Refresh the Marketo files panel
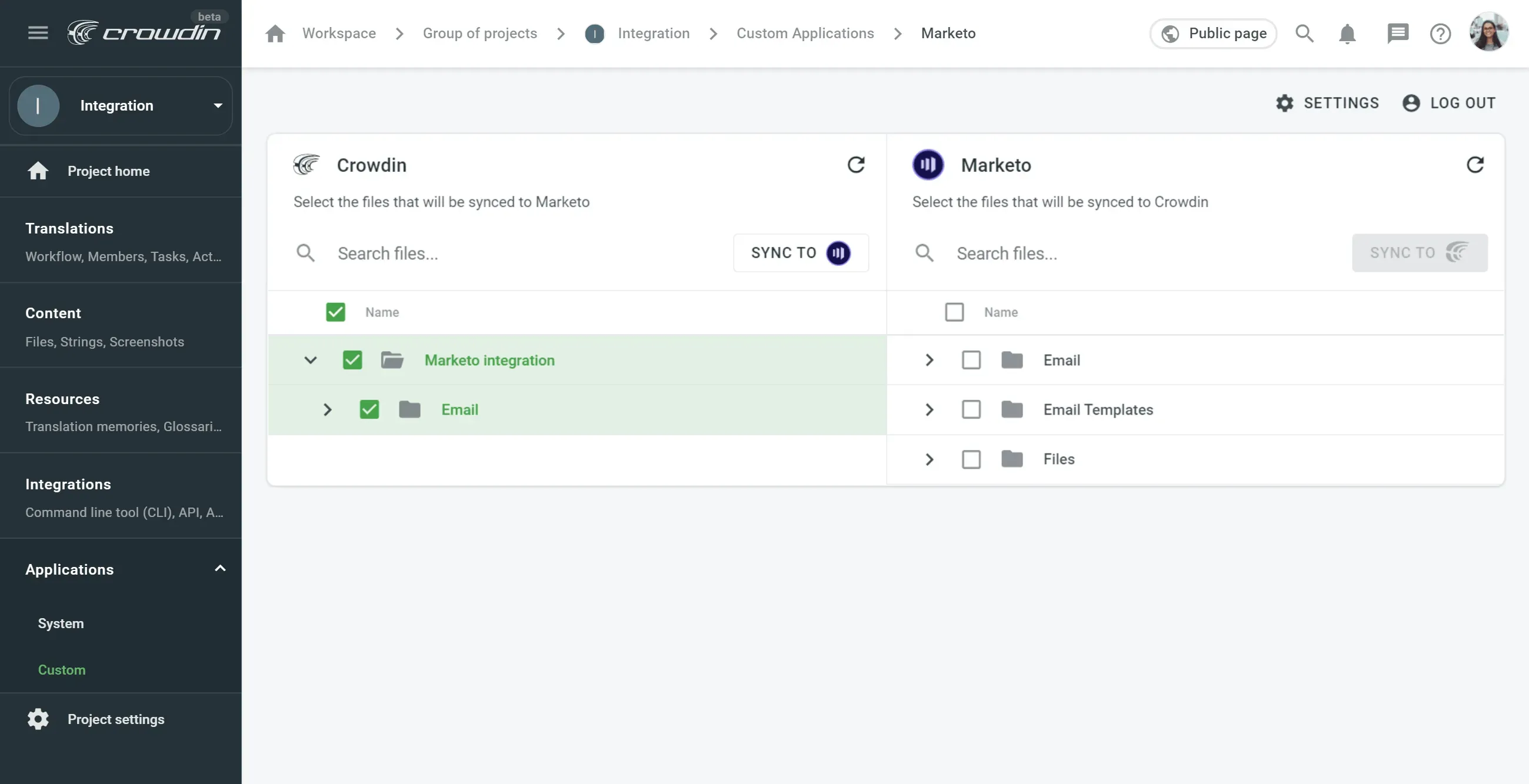1529x784 pixels. tap(1475, 165)
